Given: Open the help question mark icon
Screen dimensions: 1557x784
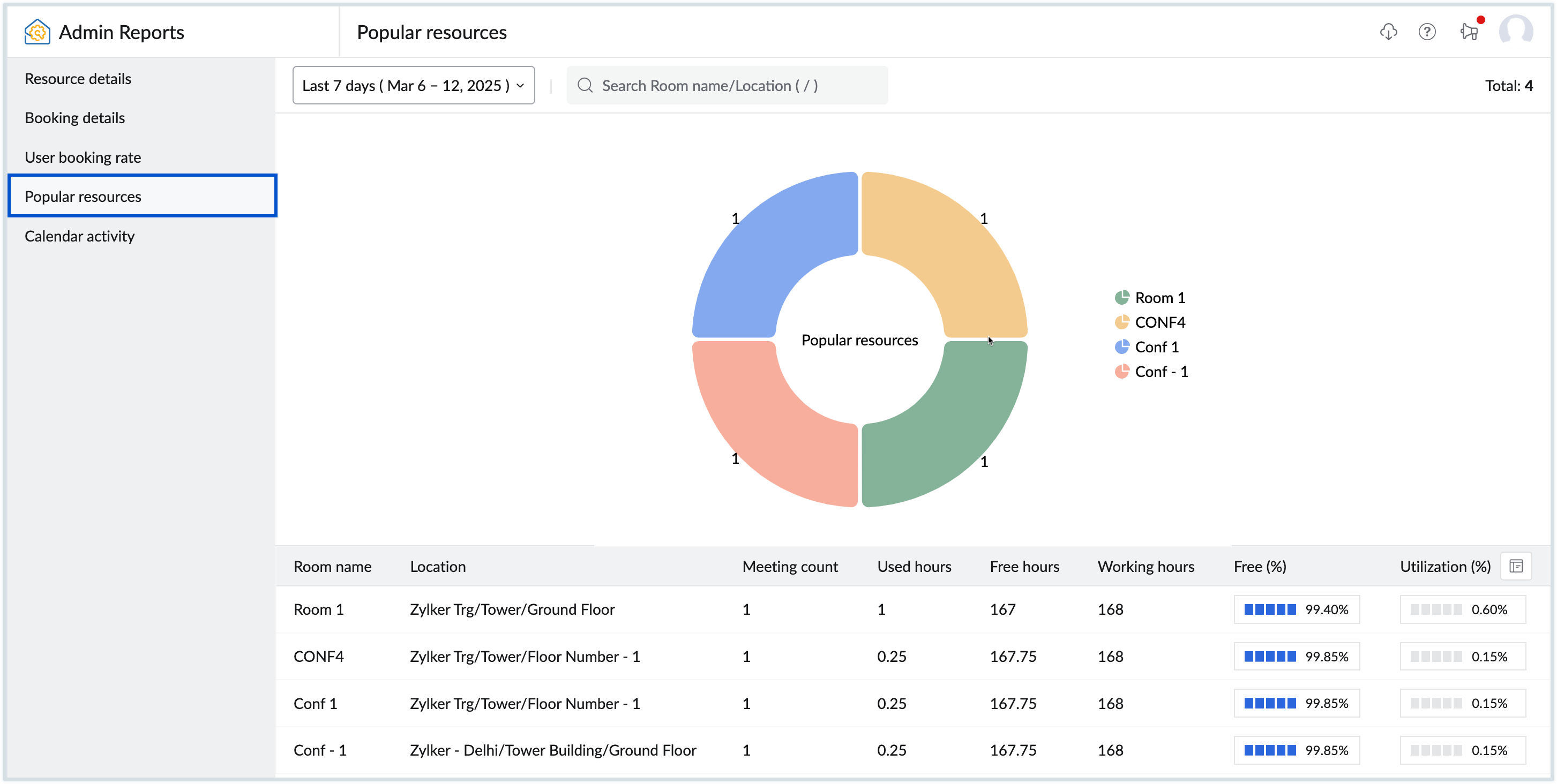Looking at the screenshot, I should [x=1428, y=32].
